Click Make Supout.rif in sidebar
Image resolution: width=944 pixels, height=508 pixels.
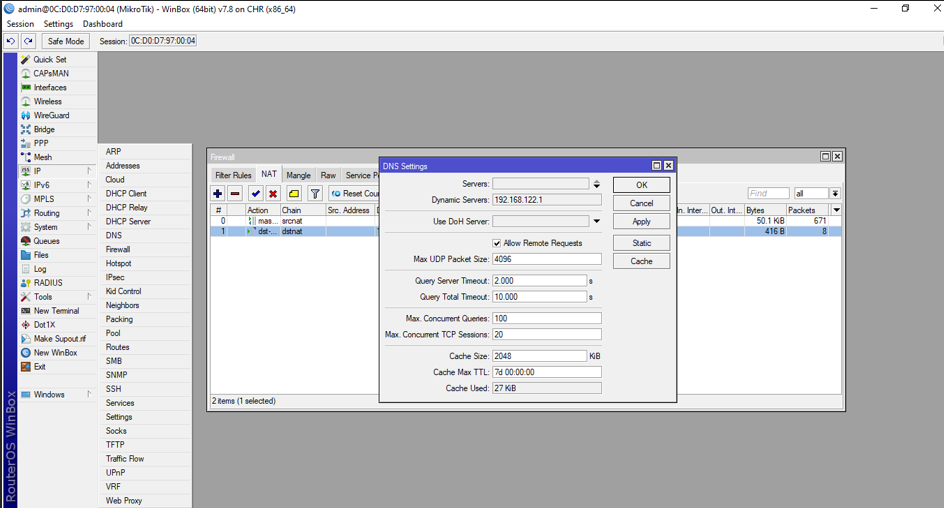pyautogui.click(x=60, y=339)
